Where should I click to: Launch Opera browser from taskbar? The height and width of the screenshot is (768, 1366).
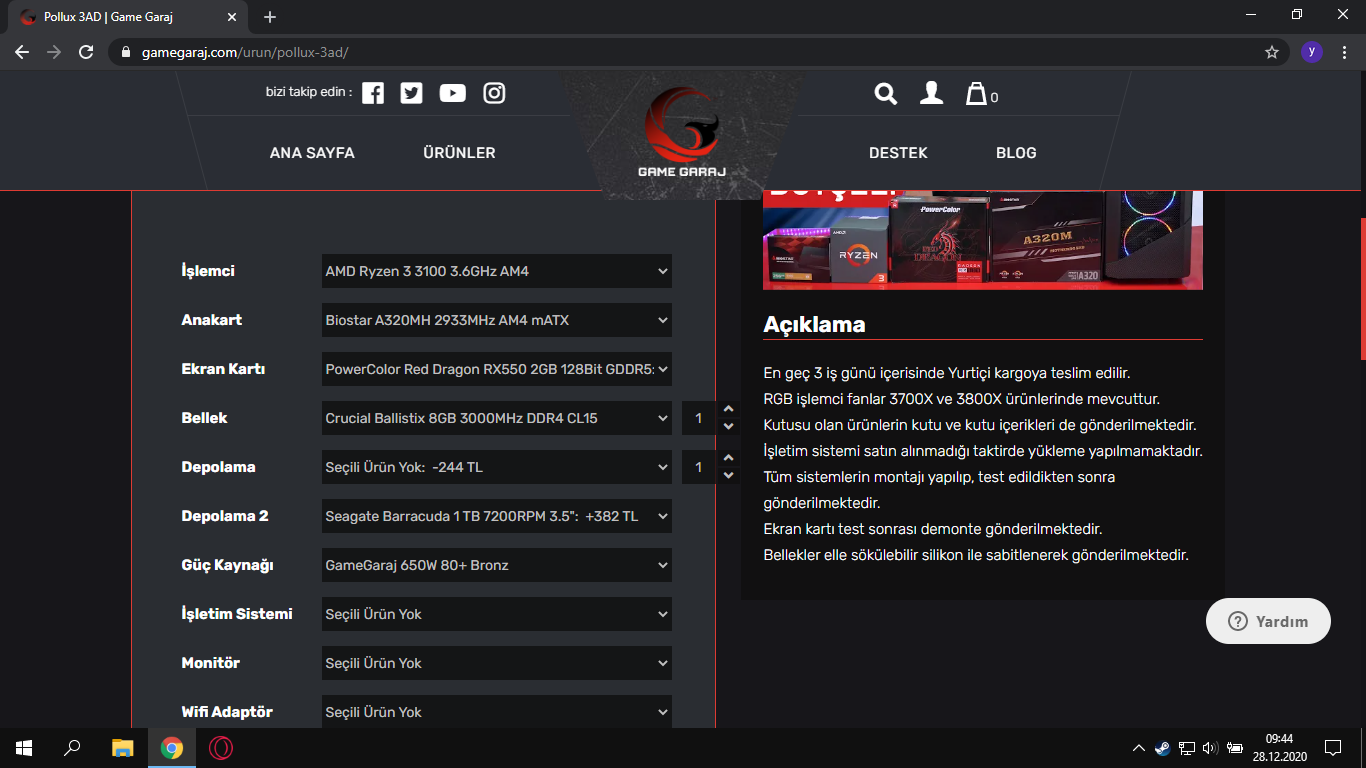pos(221,748)
